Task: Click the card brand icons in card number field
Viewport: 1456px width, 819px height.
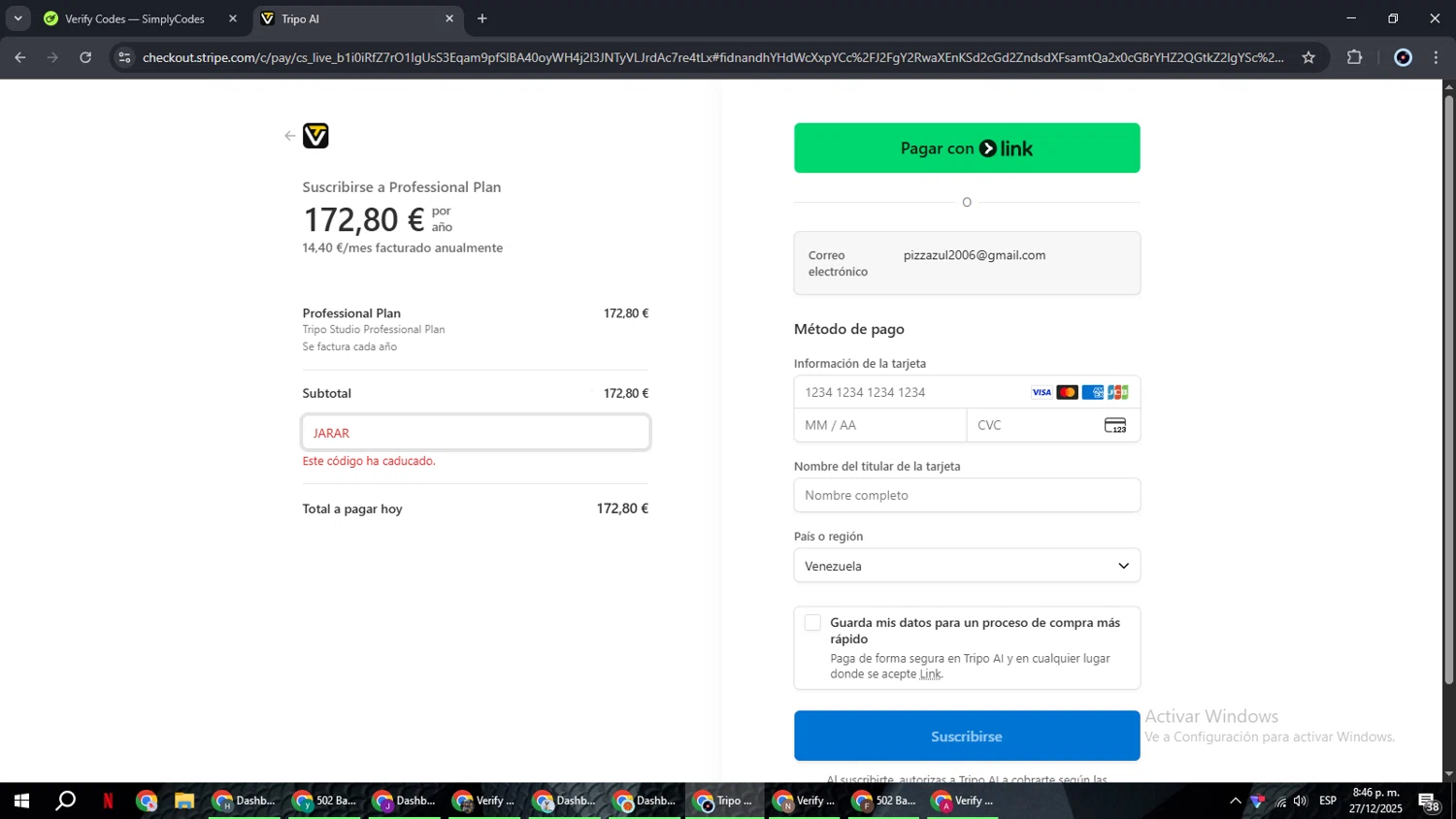Action: pos(1079,392)
